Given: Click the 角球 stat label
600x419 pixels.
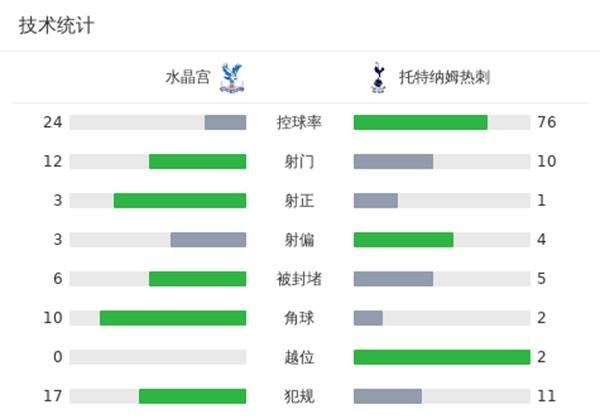Looking at the screenshot, I should pyautogui.click(x=299, y=318).
